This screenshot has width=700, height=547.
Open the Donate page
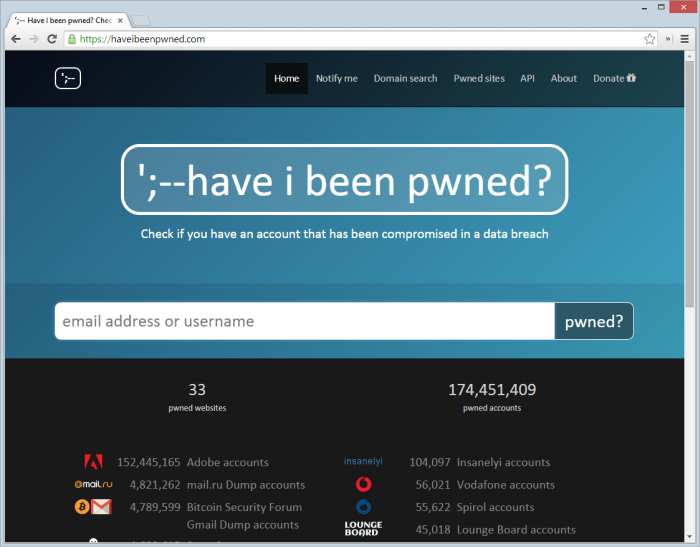pos(614,79)
